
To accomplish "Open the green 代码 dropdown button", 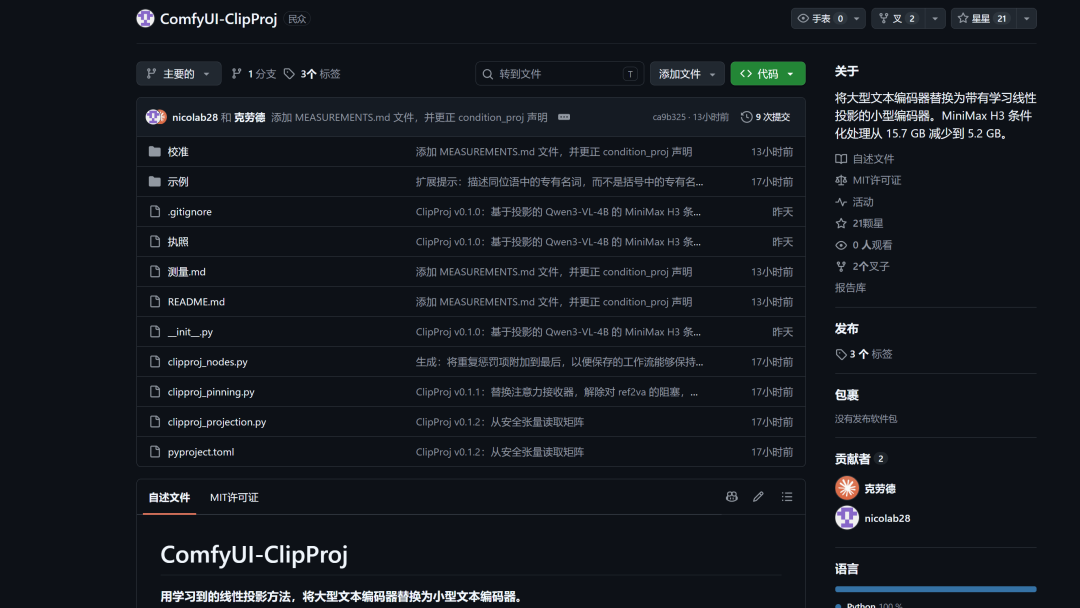I will tap(767, 74).
